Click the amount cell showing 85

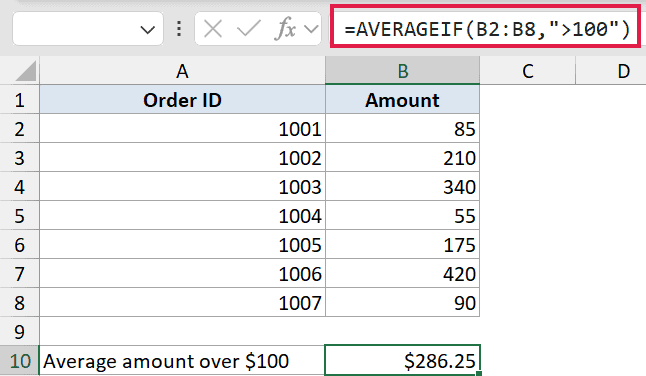[x=403, y=128]
